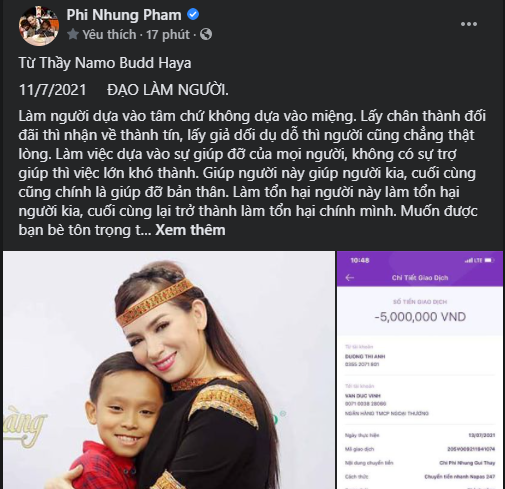
Task: Open Phi Nhung Pham's profile picture
Action: pyautogui.click(x=39, y=26)
